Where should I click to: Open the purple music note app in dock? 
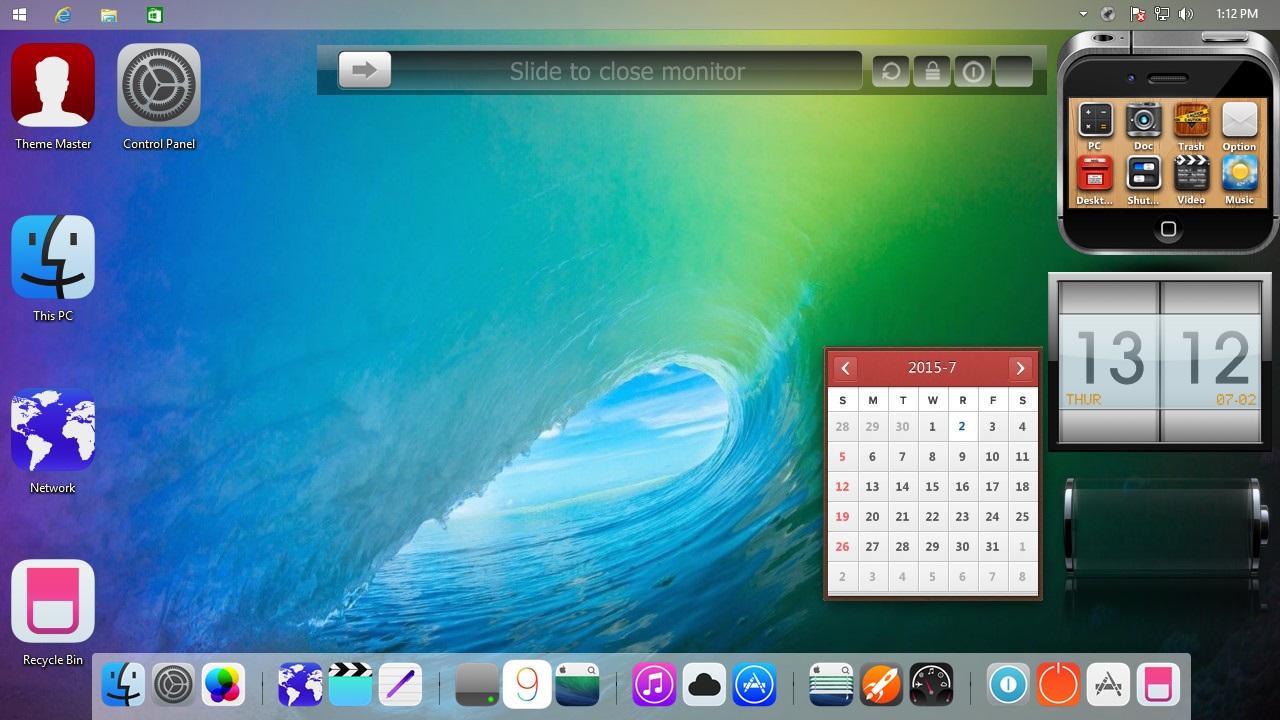pyautogui.click(x=655, y=685)
